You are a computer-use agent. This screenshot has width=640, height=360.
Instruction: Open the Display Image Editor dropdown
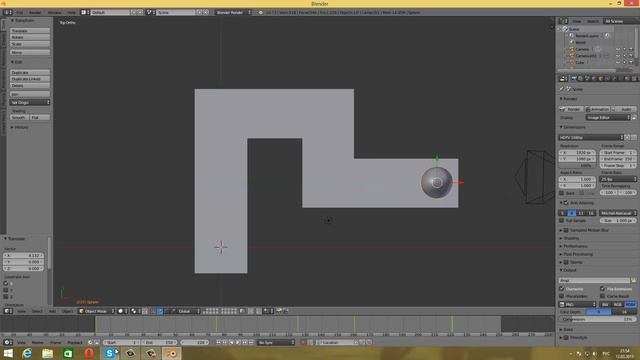pyautogui.click(x=608, y=118)
